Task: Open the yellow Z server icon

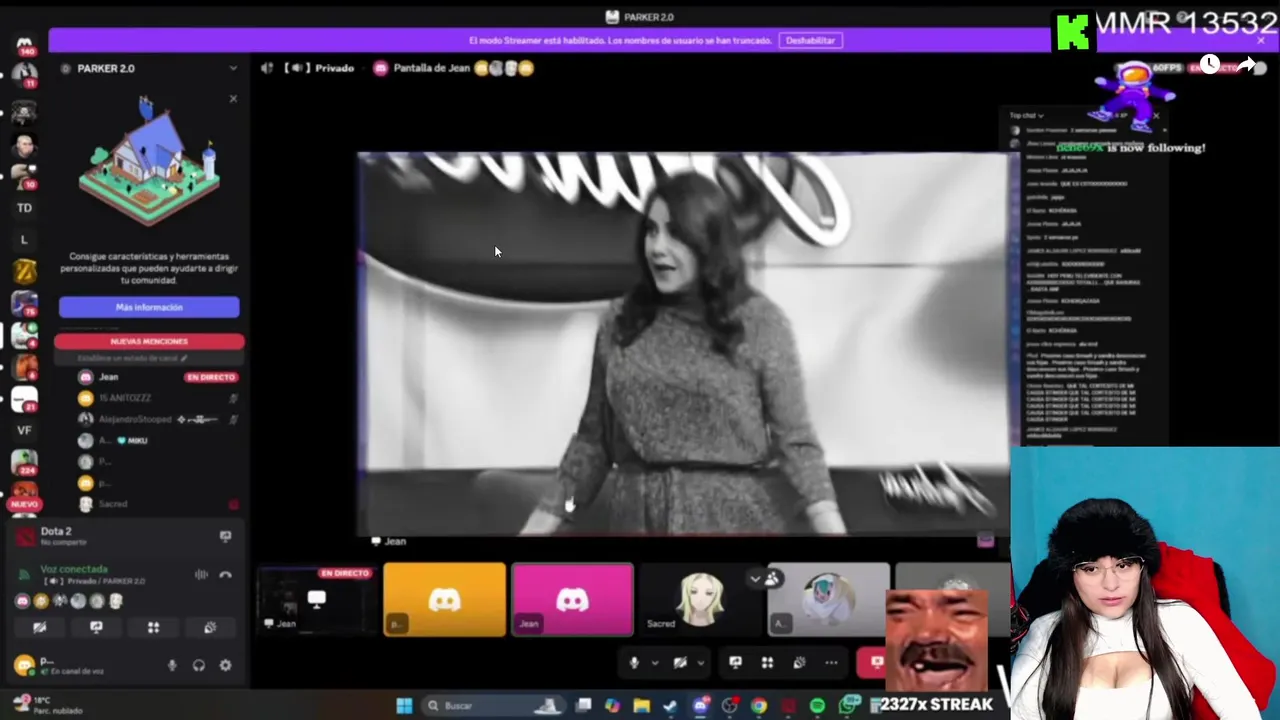Action: point(24,271)
